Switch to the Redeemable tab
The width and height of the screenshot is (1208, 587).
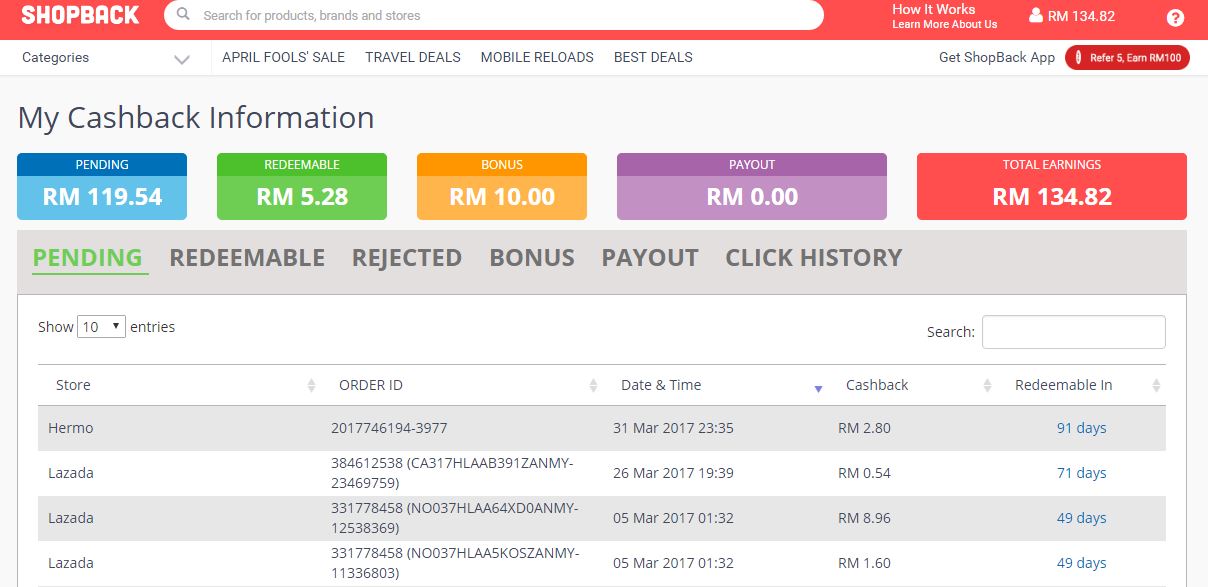point(247,258)
